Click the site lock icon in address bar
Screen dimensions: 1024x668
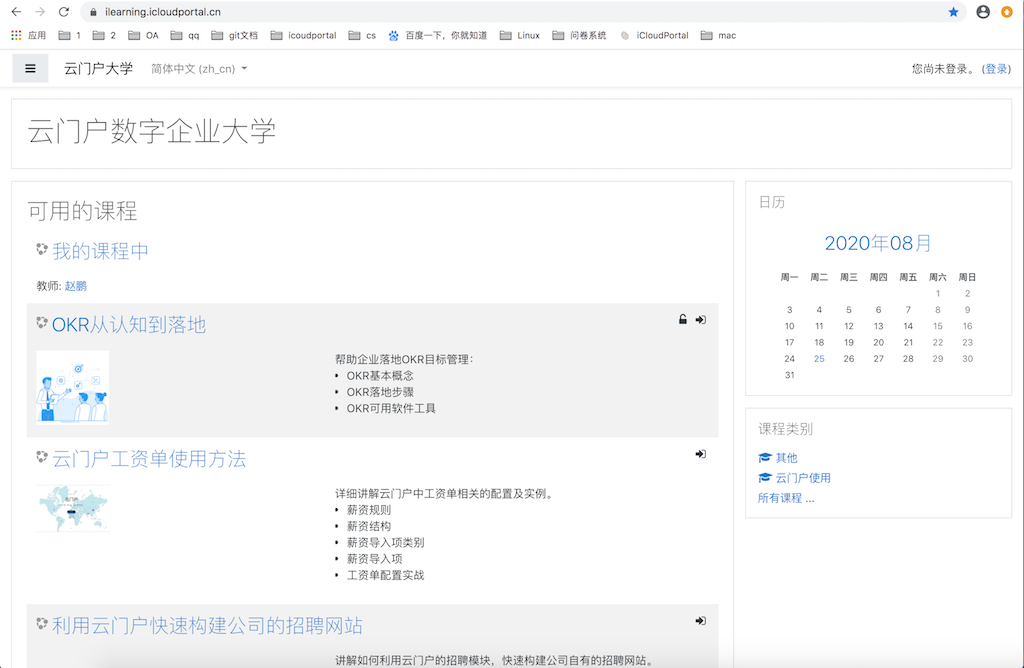[x=93, y=12]
